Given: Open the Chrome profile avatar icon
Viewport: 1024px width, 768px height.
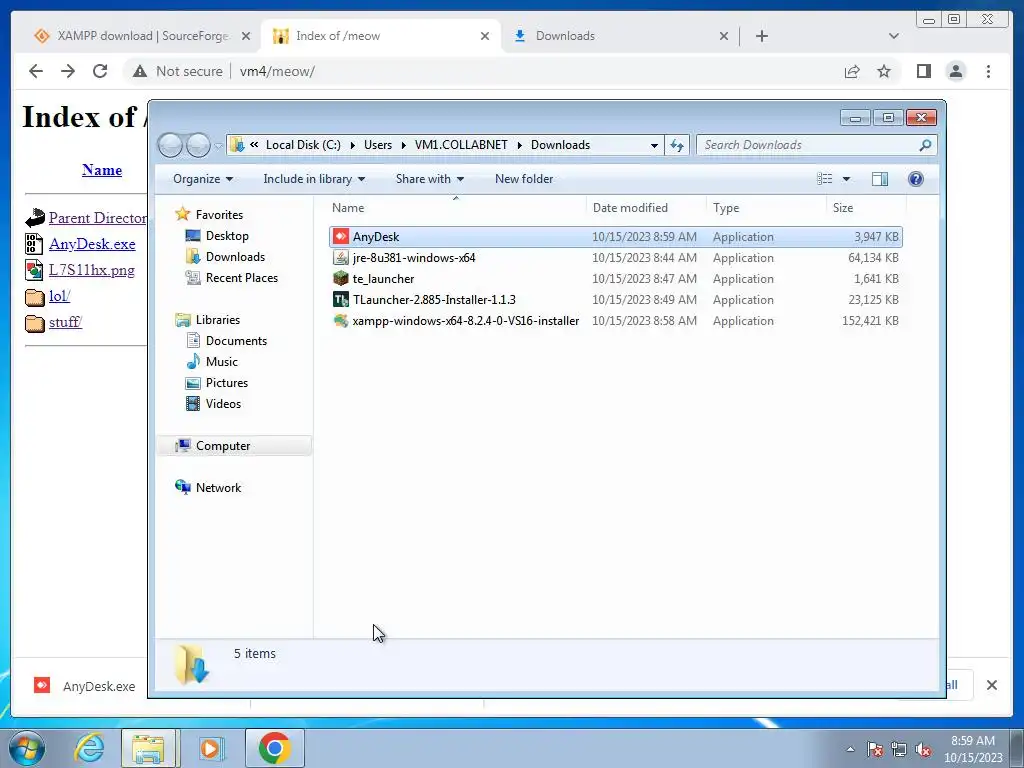Looking at the screenshot, I should pyautogui.click(x=956, y=71).
